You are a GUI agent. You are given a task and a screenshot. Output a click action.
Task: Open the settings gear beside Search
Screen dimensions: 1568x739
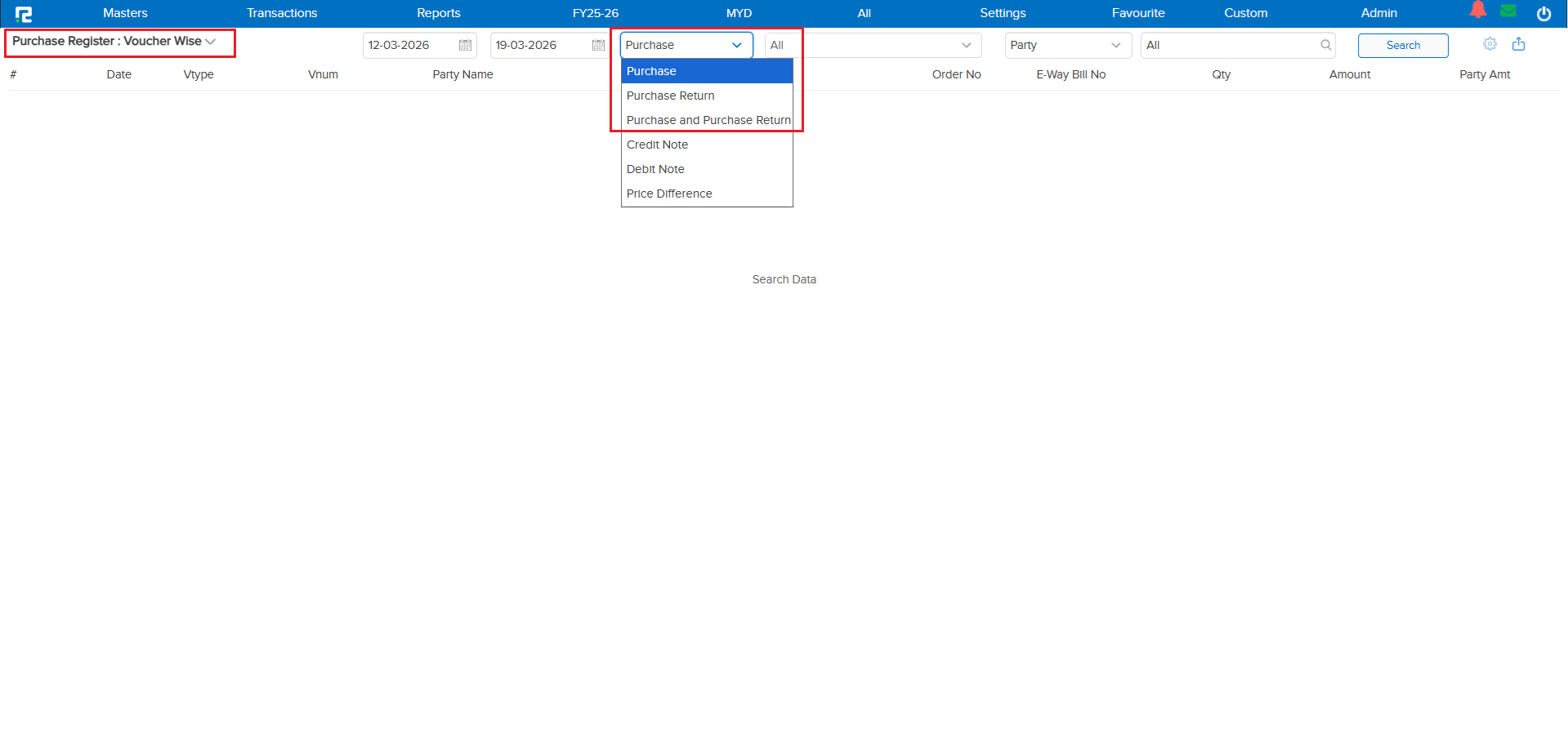point(1490,44)
